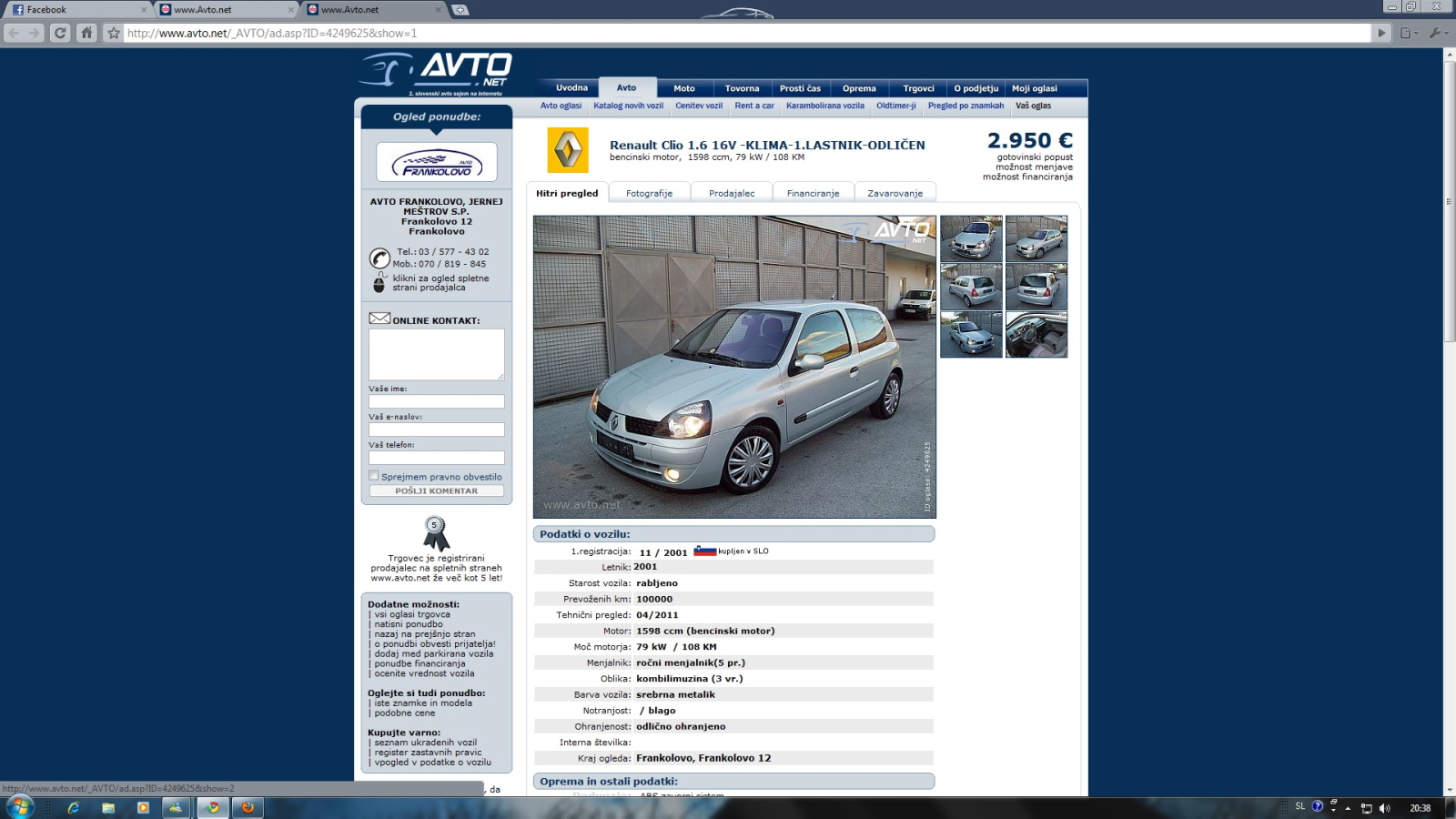Image resolution: width=1456 pixels, height=819 pixels.
Task: Click the main silver Clio photo
Action: (734, 367)
